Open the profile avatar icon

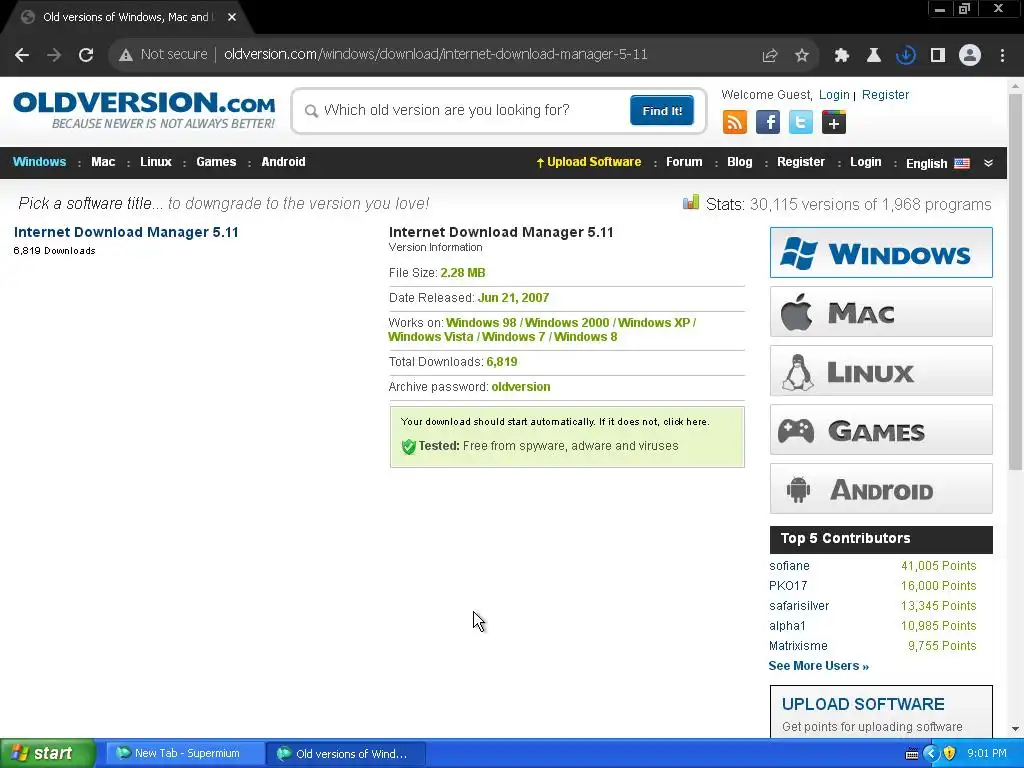[x=970, y=55]
